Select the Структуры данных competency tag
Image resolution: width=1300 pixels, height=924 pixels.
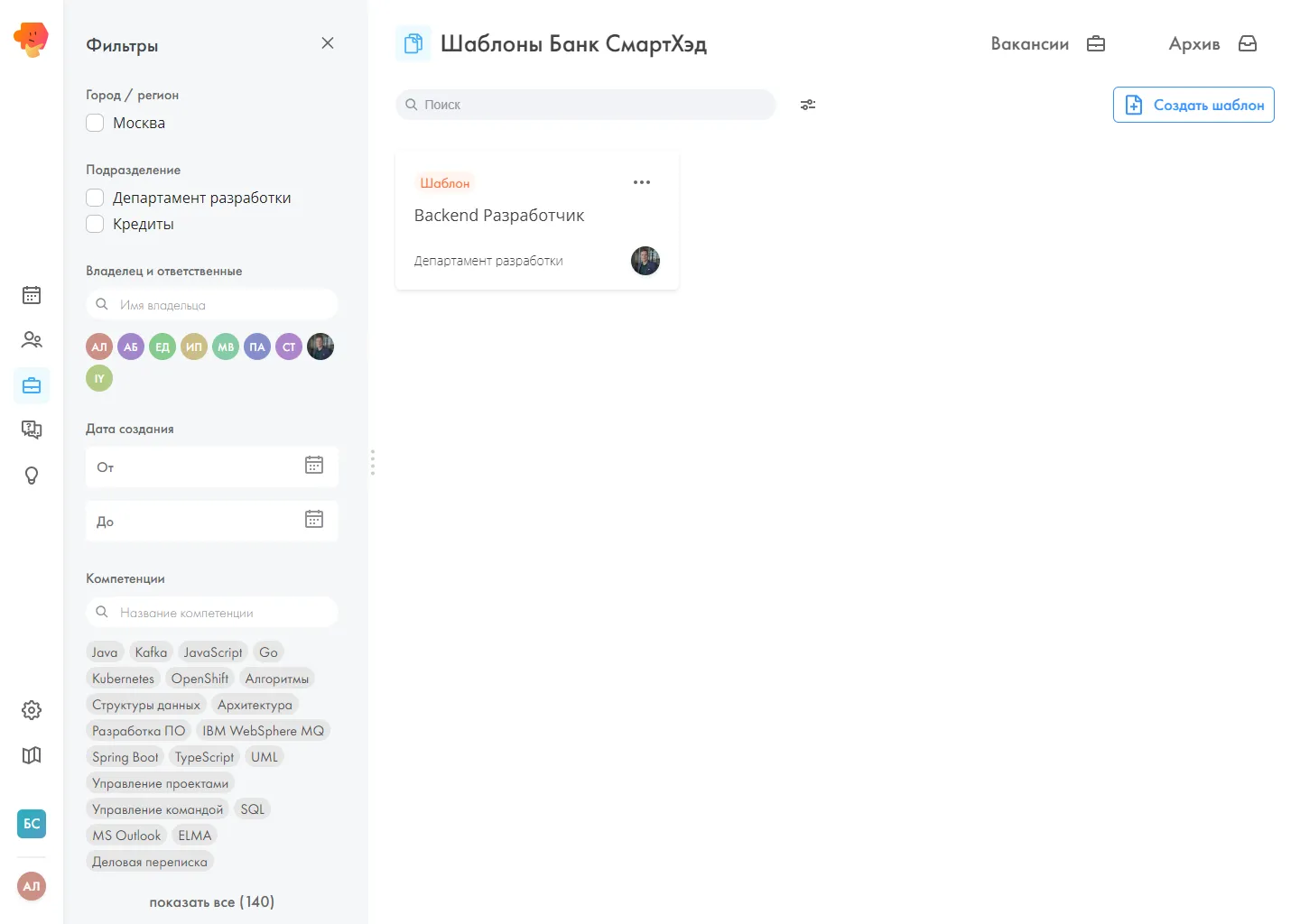coord(146,705)
